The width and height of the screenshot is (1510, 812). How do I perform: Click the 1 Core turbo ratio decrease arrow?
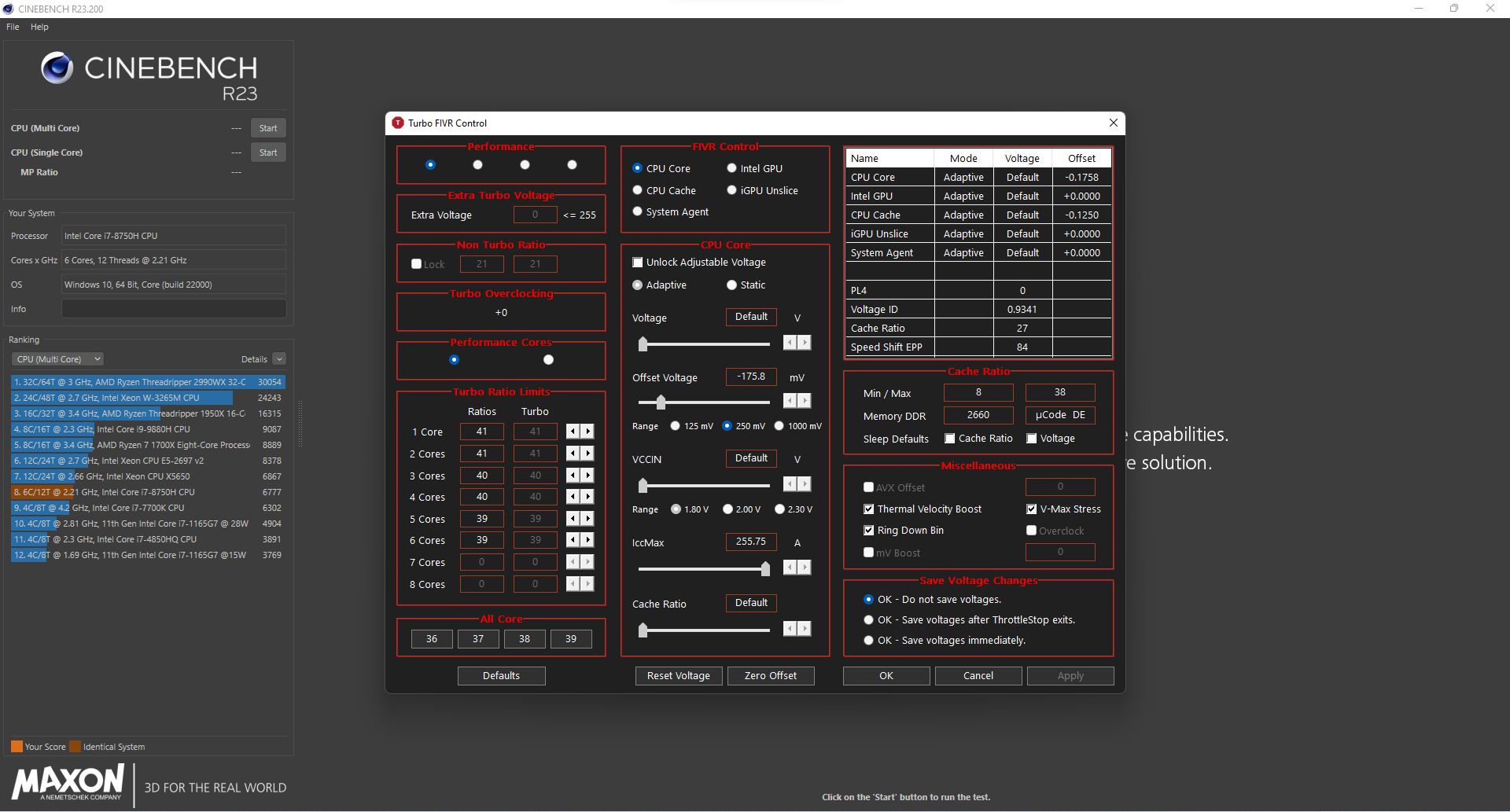573,432
